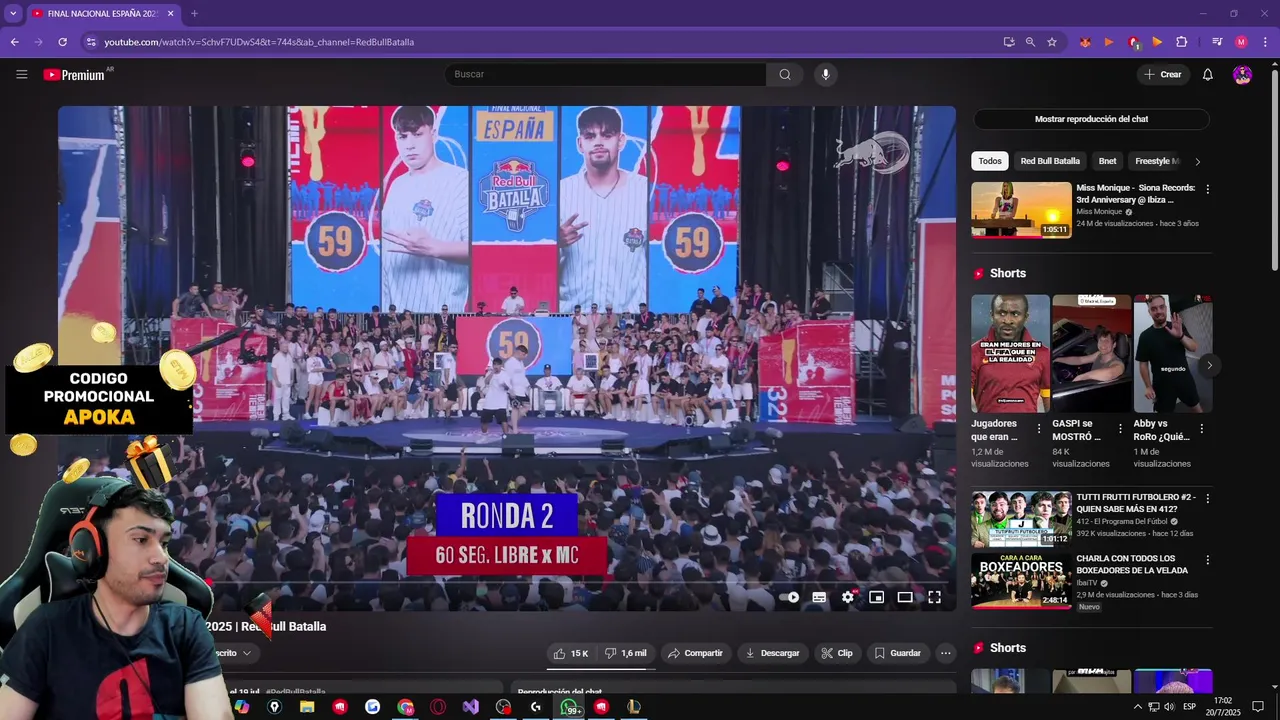Open Miss Monique Siona Records video thumbnail
The height and width of the screenshot is (720, 1280).
(x=1021, y=209)
